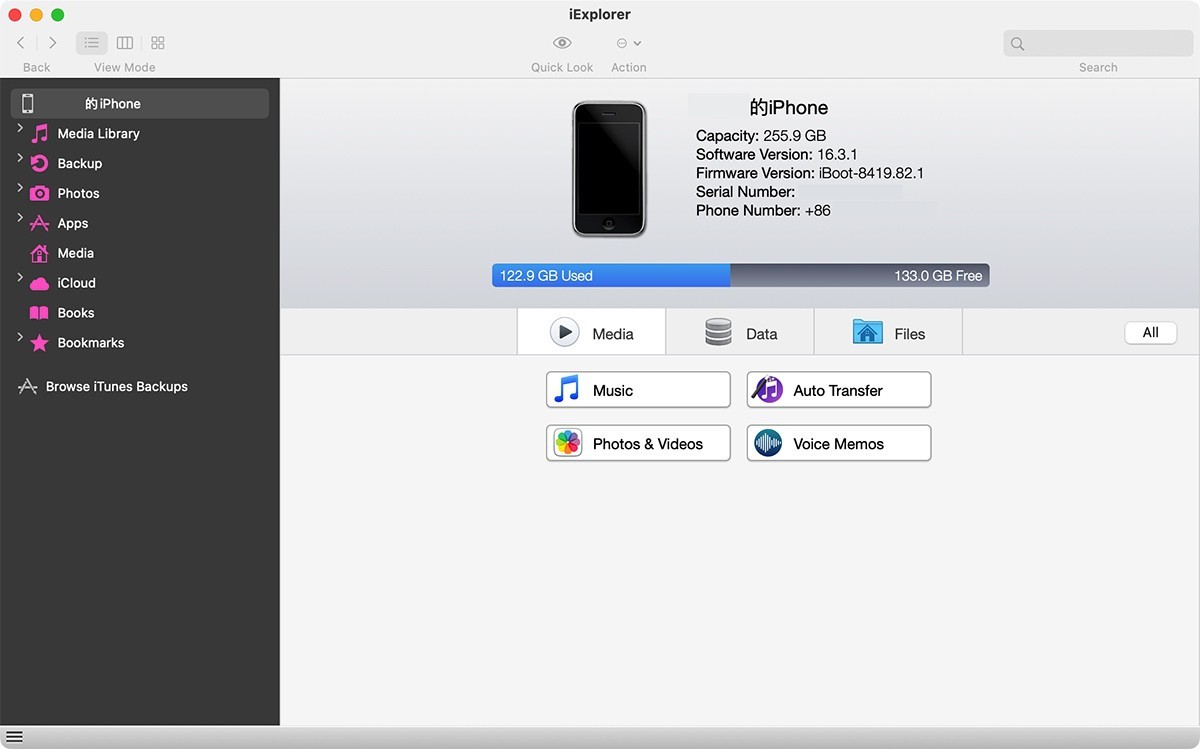Click inside the Search field
This screenshot has width=1200, height=749.
1097,43
